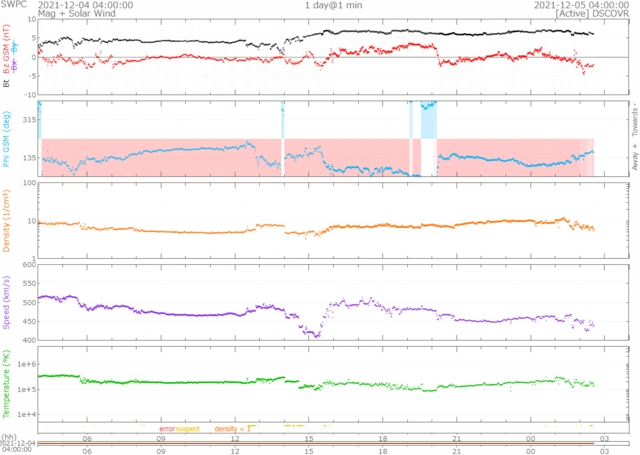Click the red 'error' legend entry
The width and height of the screenshot is (640, 455).
[x=166, y=428]
